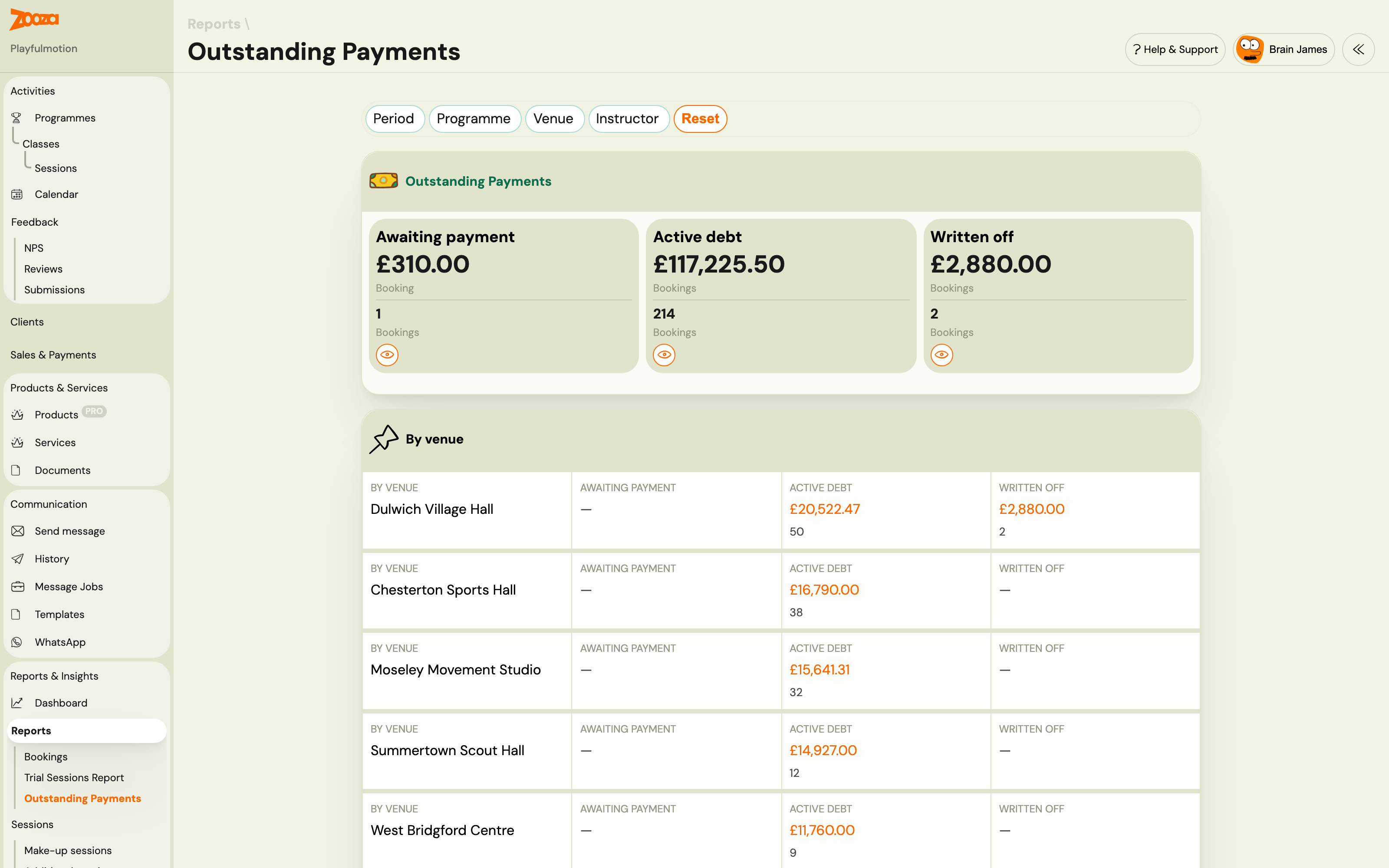Open the Calendar icon in sidebar
Viewport: 1389px width, 868px height.
click(16, 194)
